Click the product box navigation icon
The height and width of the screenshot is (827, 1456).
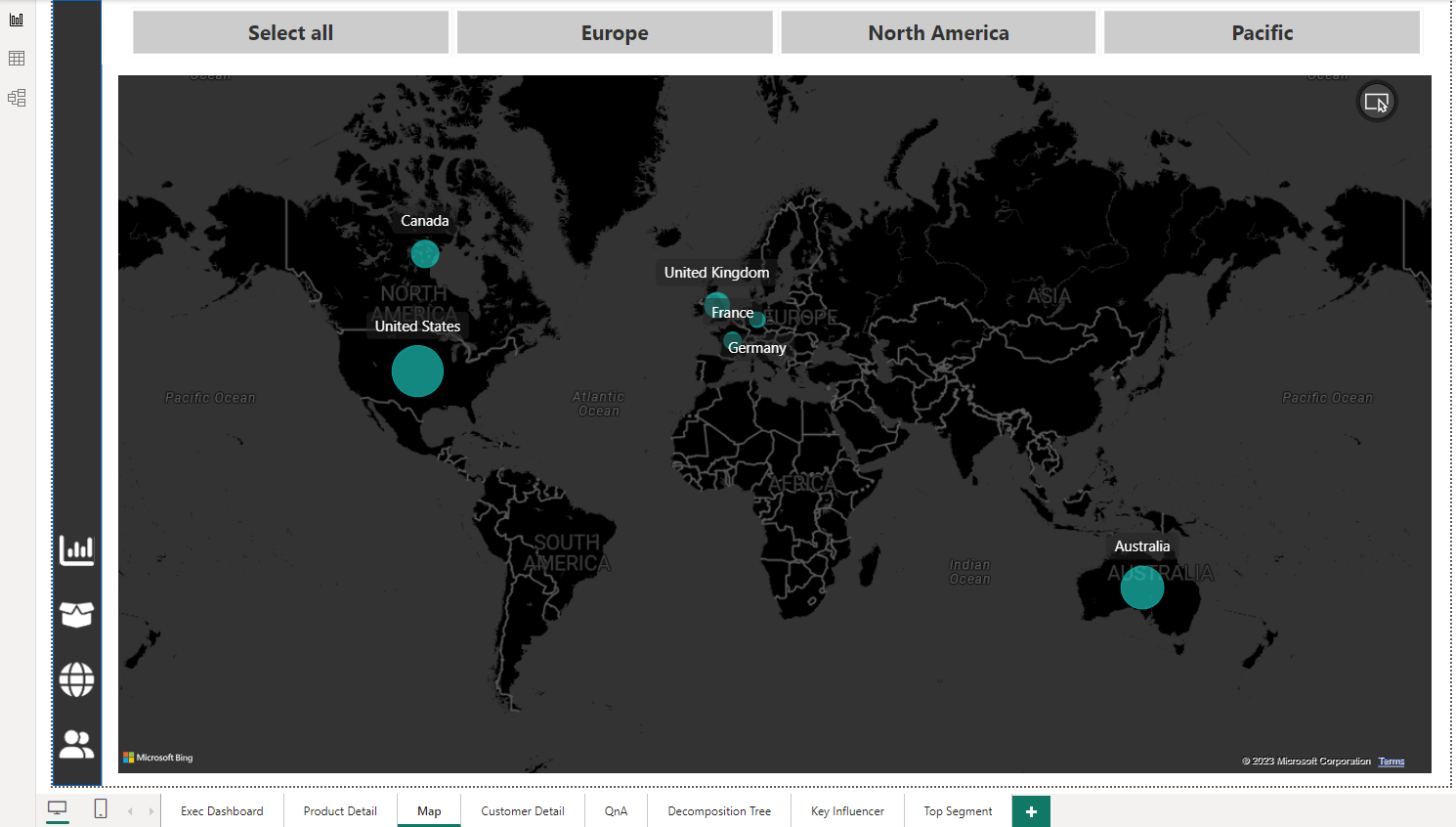76,614
